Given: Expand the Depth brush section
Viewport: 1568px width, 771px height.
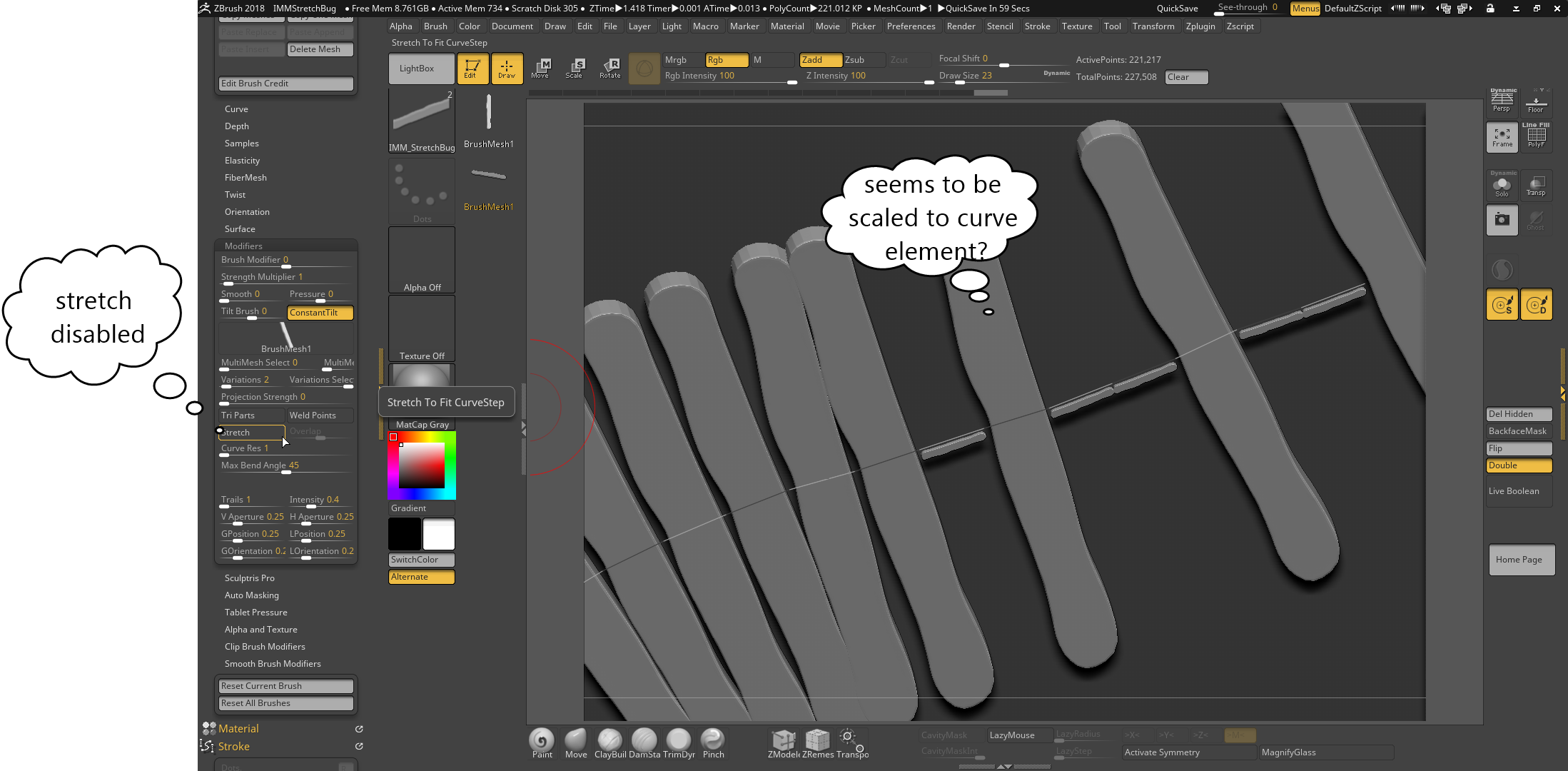Looking at the screenshot, I should coord(237,126).
